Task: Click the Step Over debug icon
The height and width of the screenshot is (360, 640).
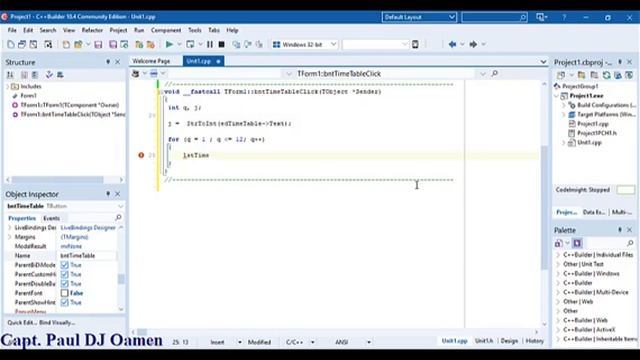Action: [x=248, y=44]
